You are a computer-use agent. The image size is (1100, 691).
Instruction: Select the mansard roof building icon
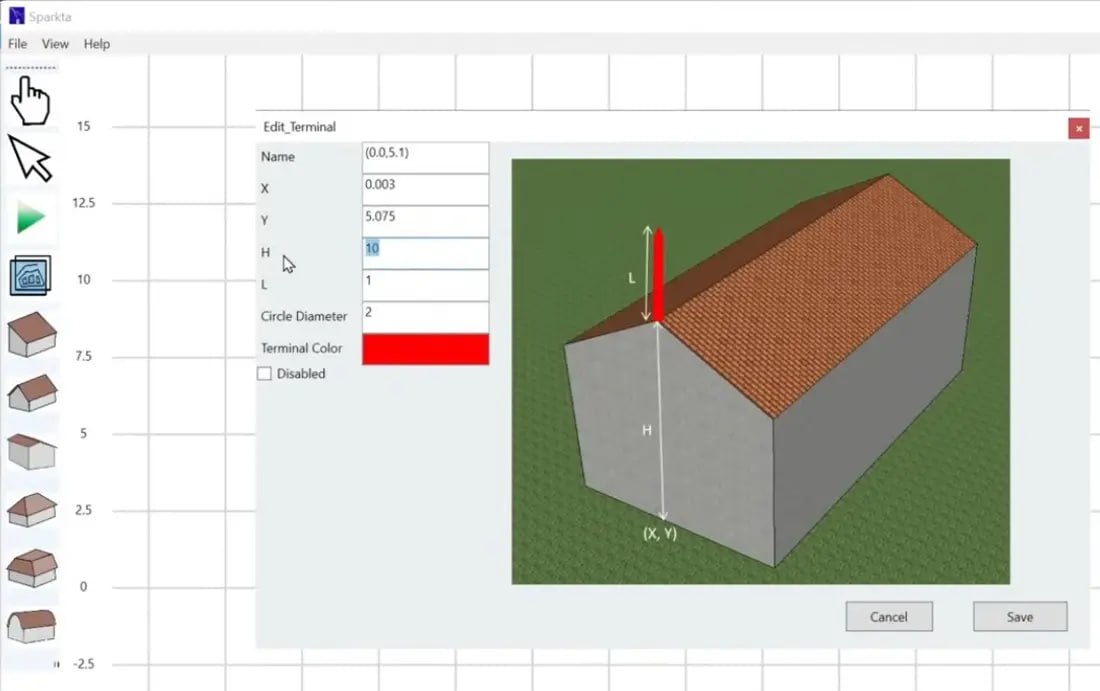[x=32, y=568]
